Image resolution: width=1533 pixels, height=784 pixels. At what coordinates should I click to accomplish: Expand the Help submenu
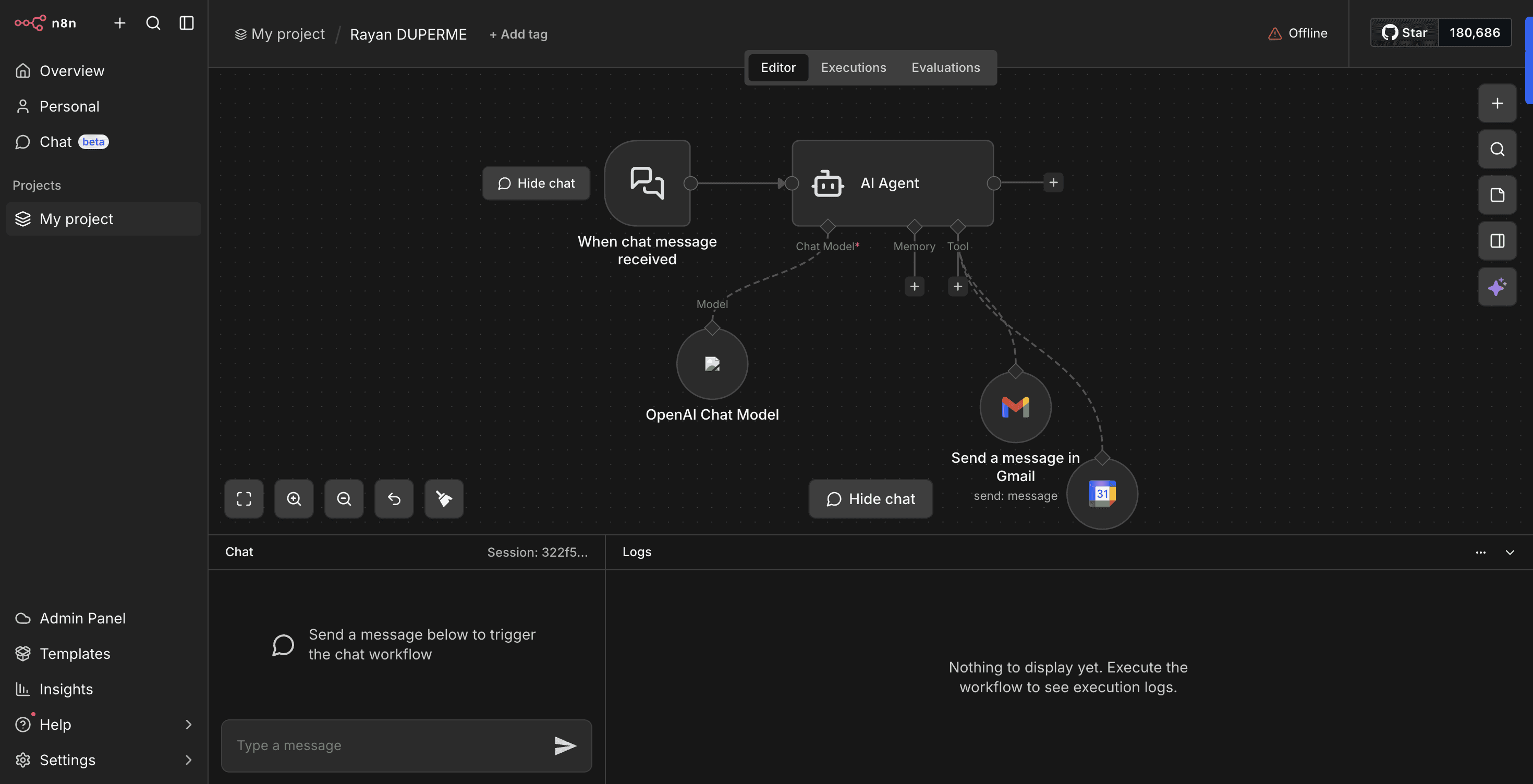click(x=104, y=725)
